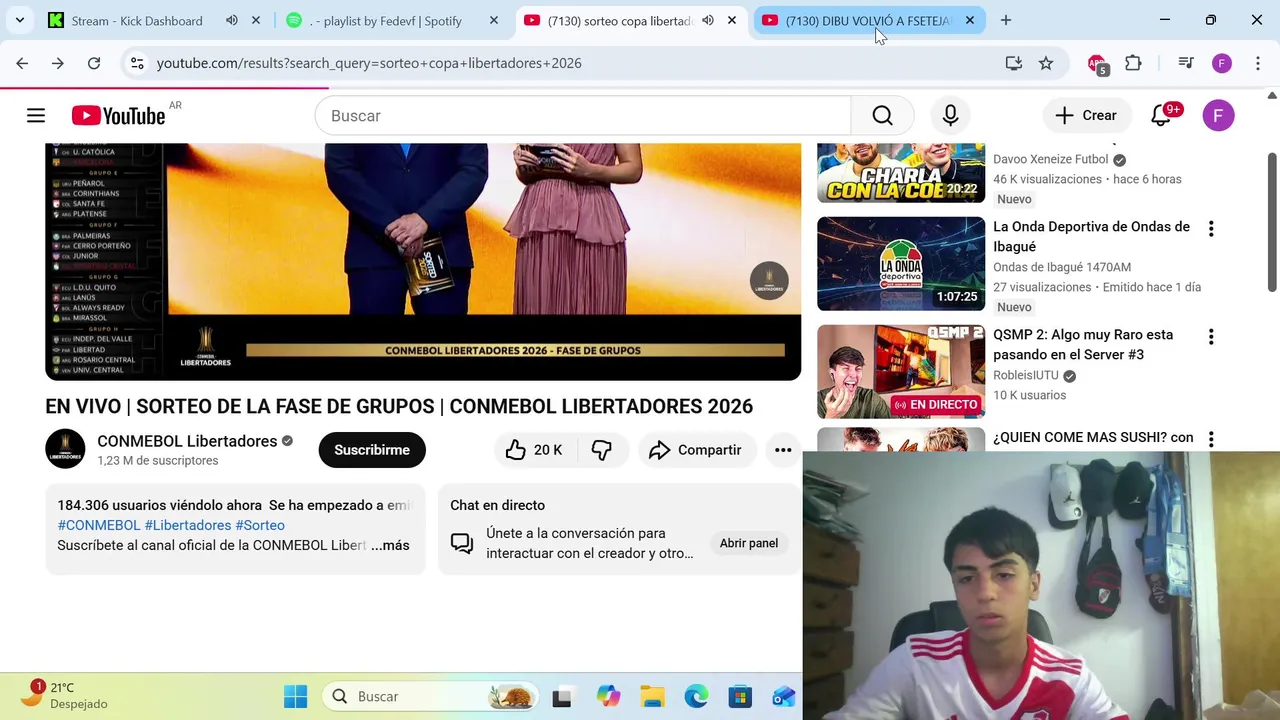Open File Explorer from taskbar

(652, 697)
